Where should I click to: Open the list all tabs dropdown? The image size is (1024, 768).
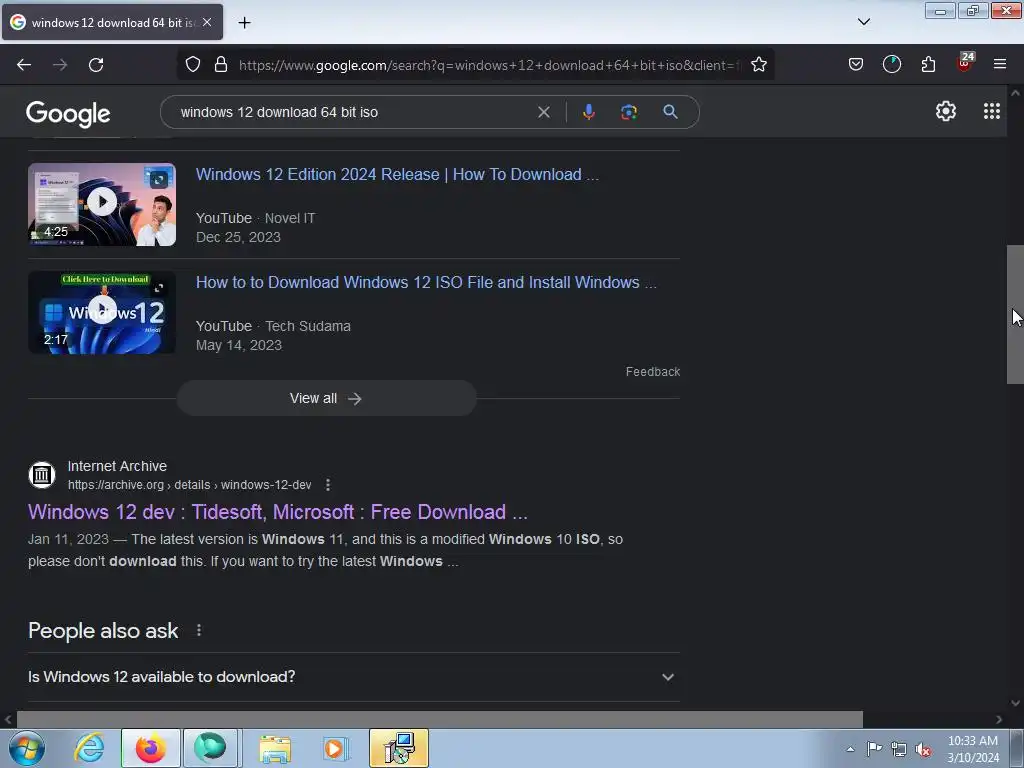pyautogui.click(x=863, y=22)
